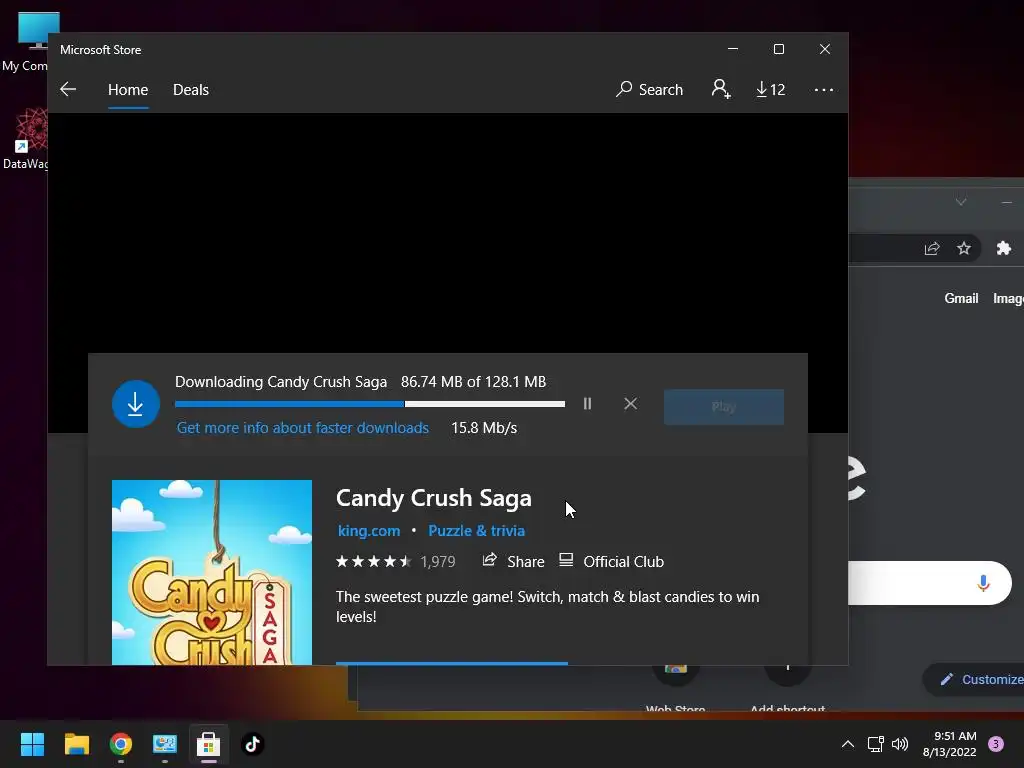
Task: Click the account sign-in person icon
Action: pos(721,89)
